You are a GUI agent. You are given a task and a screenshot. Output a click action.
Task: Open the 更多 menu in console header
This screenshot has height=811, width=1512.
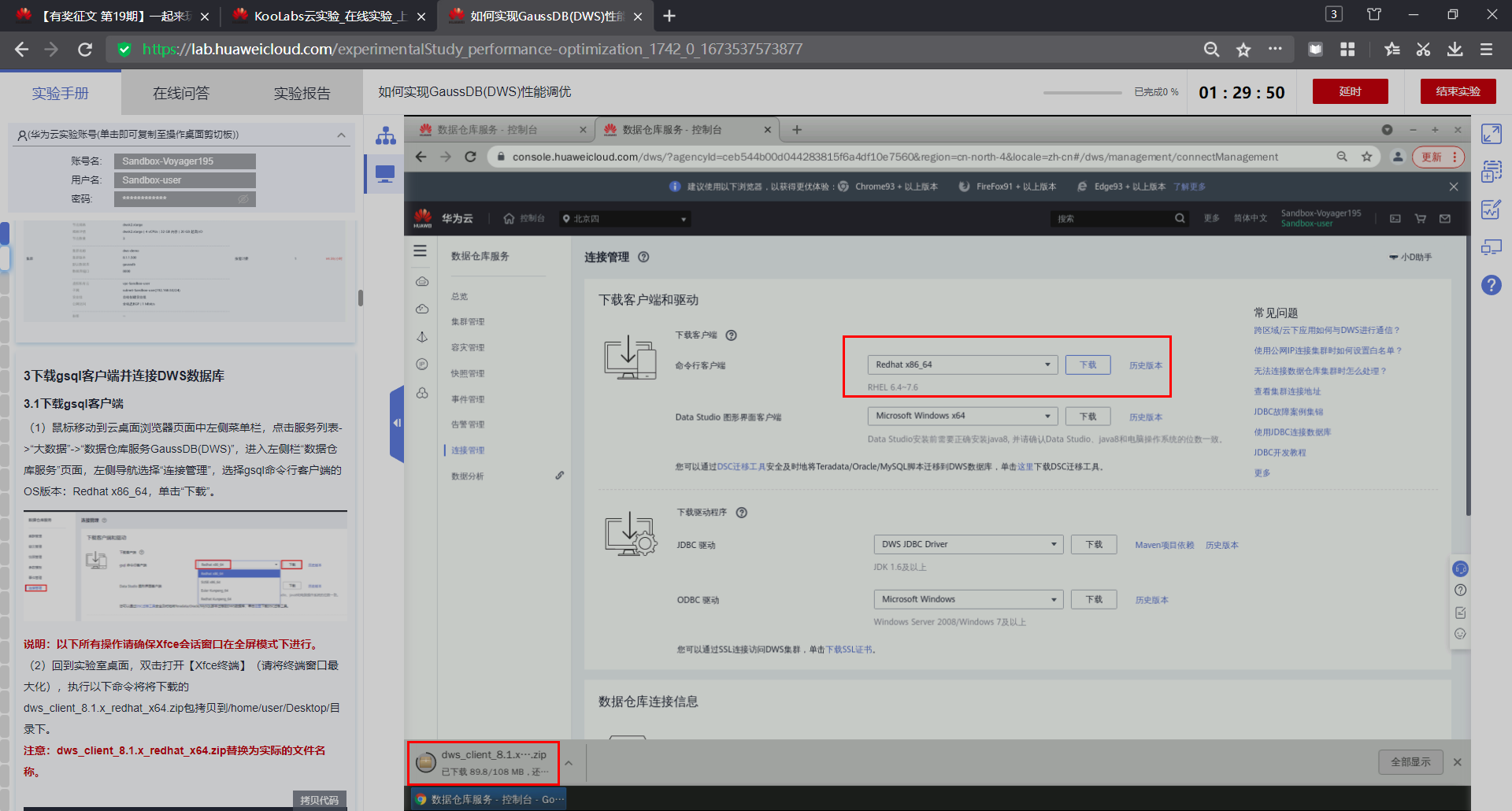pos(1211,218)
